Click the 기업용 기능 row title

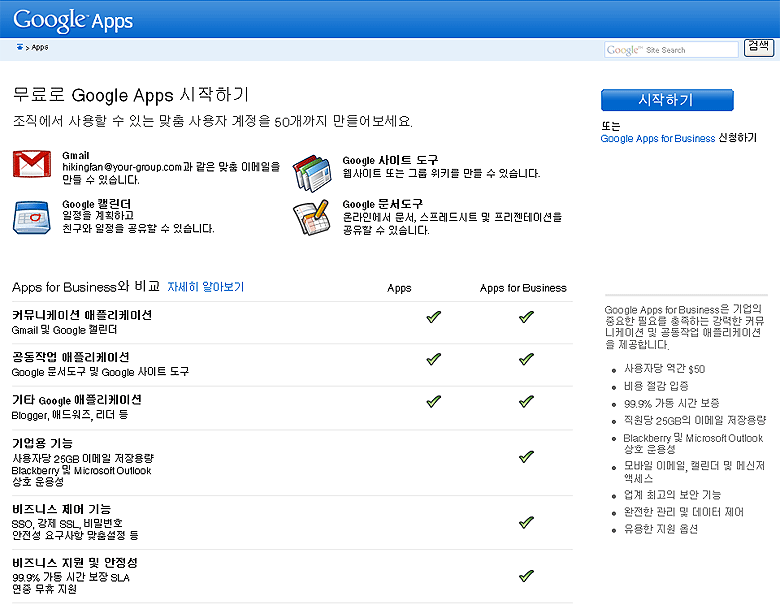pos(42,443)
